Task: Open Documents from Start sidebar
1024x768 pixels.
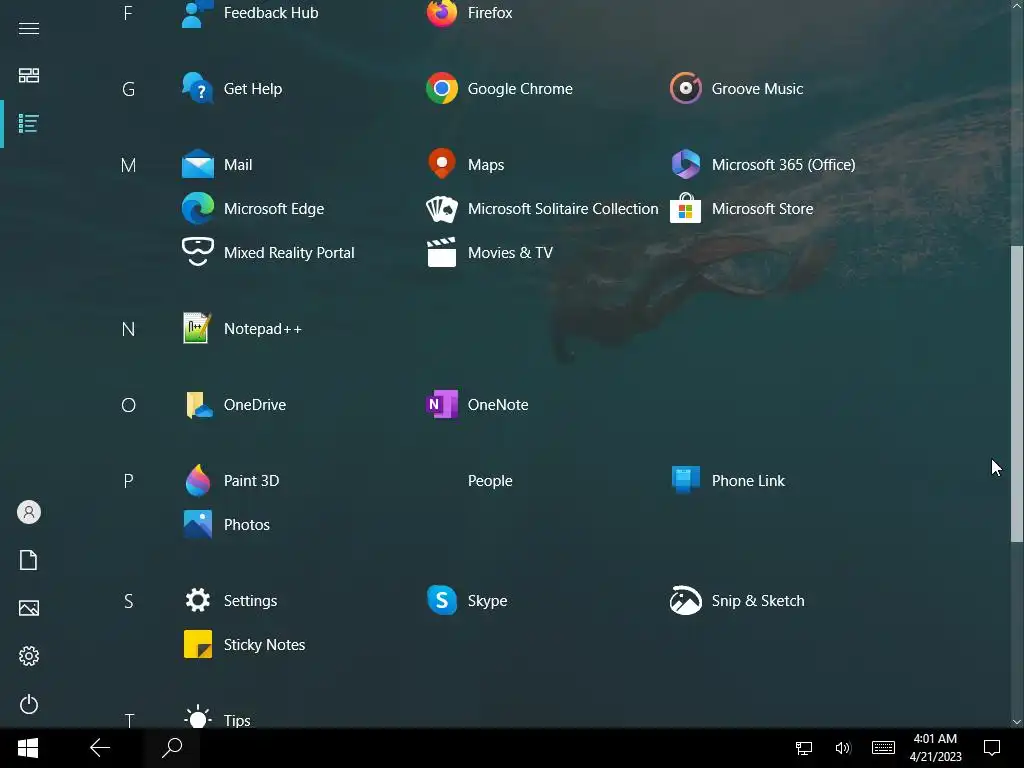Action: point(29,560)
